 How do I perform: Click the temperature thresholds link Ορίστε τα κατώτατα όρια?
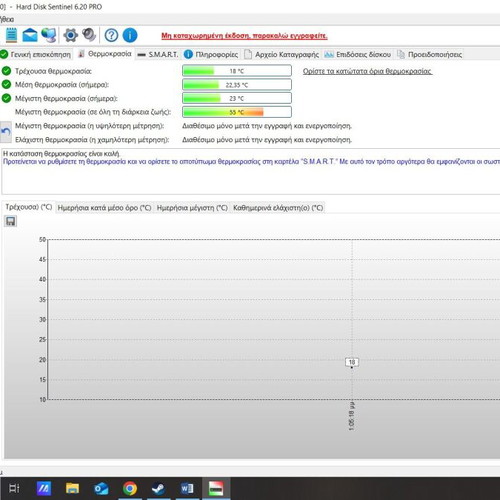tap(367, 71)
